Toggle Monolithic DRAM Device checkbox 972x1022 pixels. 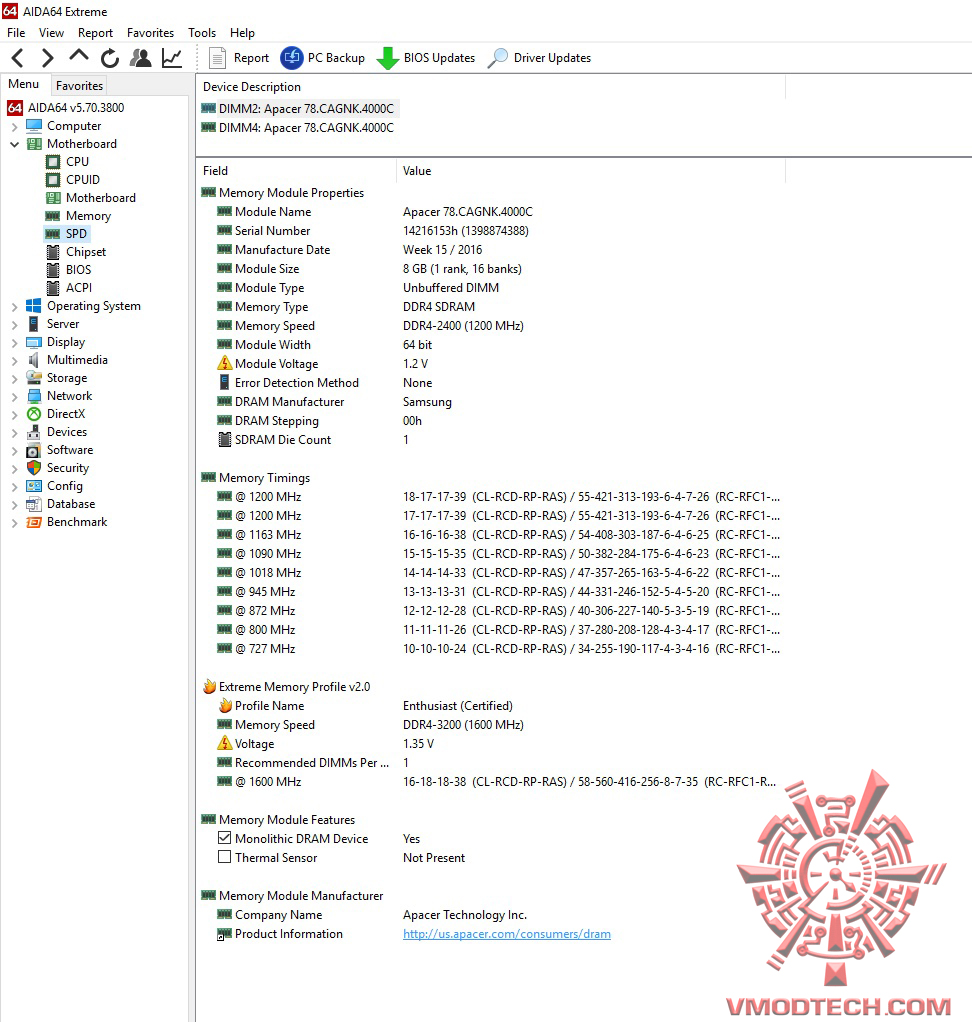224,838
